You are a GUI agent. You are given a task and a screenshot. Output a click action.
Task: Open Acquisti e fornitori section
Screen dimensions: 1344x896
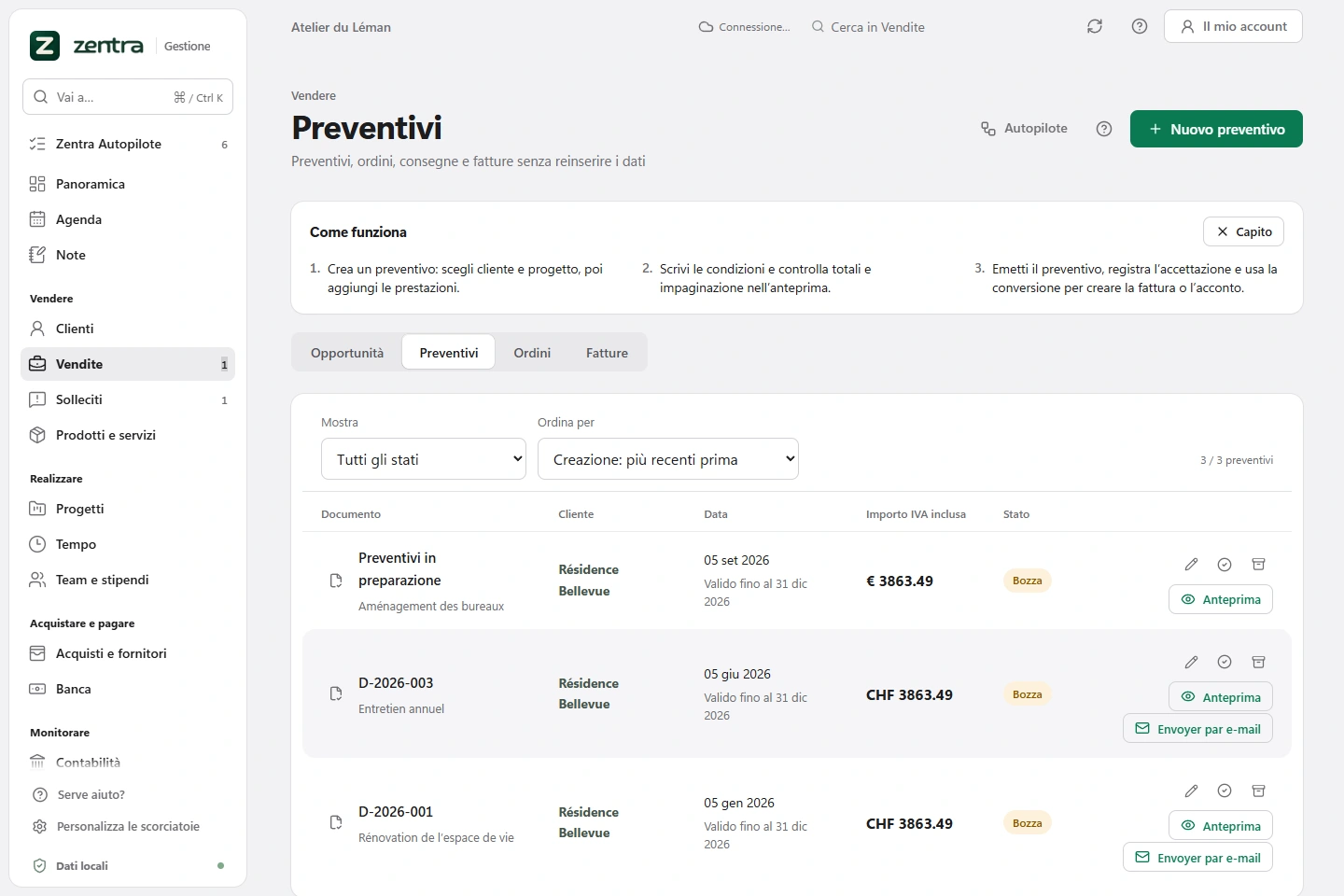[128, 653]
